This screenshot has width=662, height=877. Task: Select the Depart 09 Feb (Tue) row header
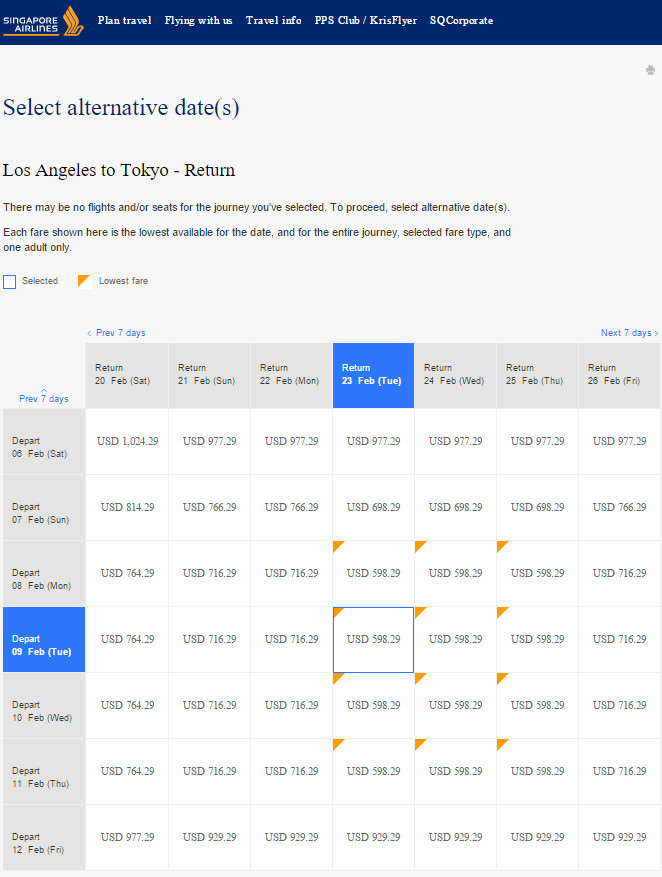click(44, 639)
